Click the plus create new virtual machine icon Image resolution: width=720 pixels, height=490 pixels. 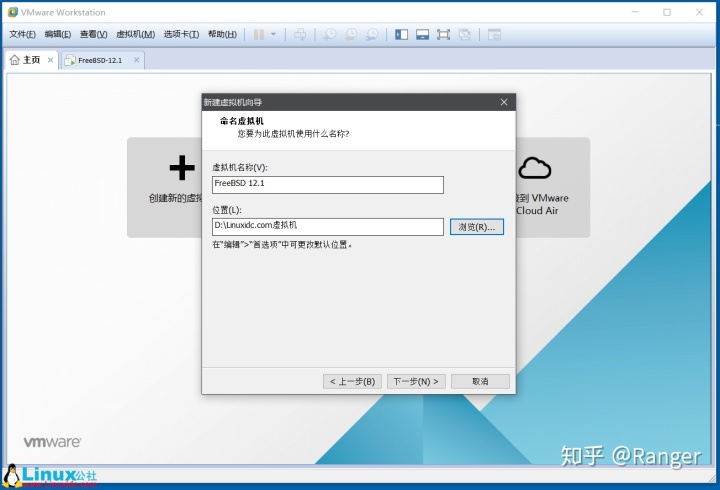182,168
